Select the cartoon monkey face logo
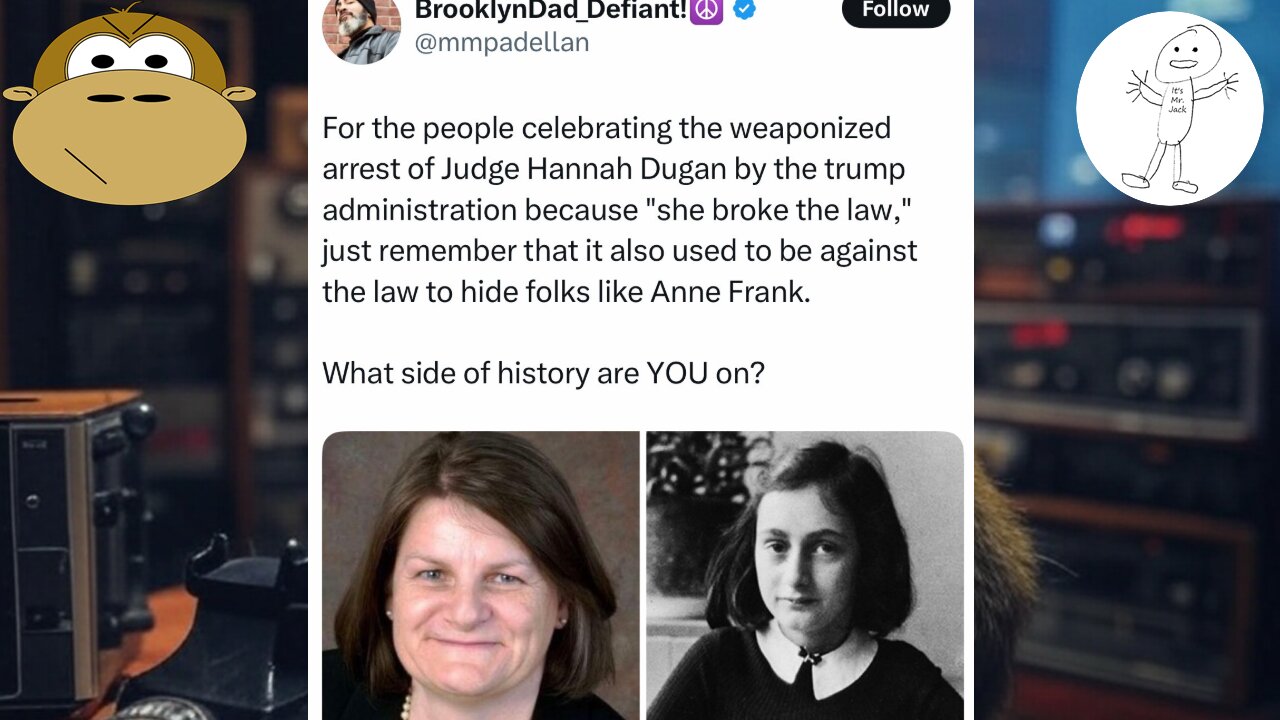 click(x=128, y=104)
